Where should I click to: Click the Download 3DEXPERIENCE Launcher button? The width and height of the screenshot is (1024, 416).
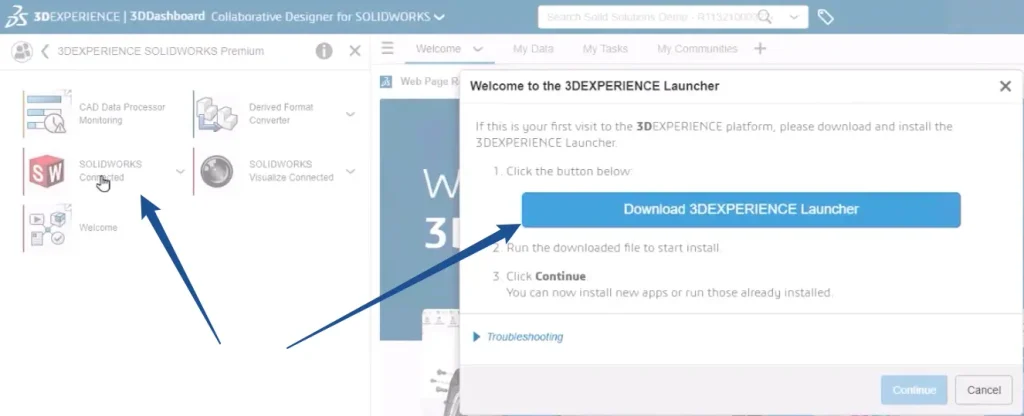pos(741,210)
